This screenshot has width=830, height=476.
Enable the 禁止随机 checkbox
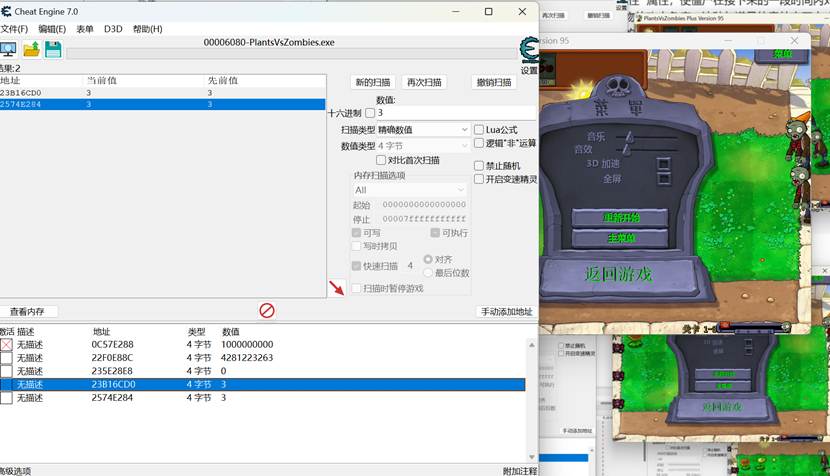point(479,166)
